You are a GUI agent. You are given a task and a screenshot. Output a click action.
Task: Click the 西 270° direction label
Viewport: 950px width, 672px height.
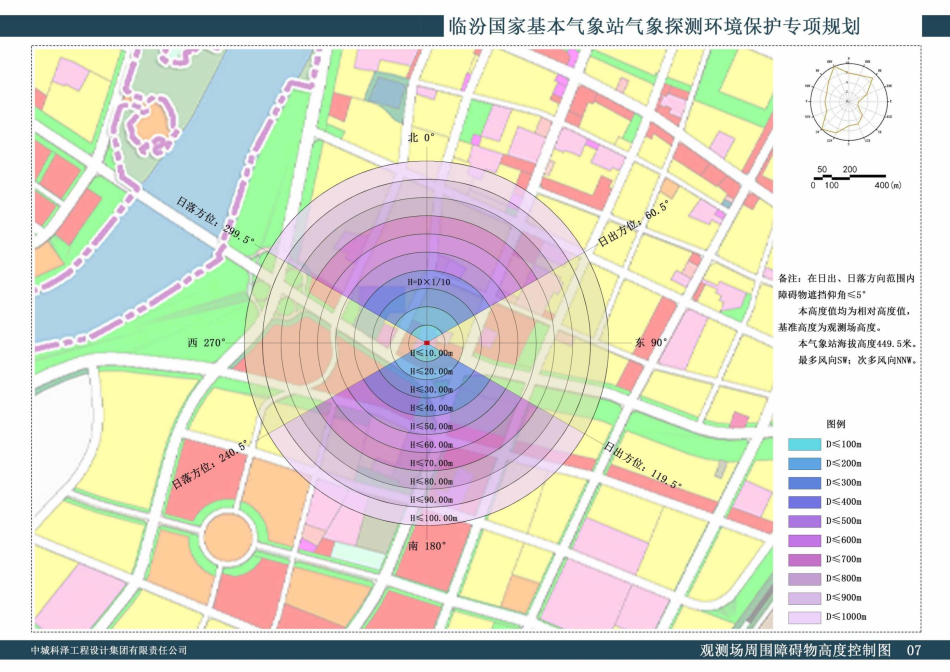click(x=207, y=343)
